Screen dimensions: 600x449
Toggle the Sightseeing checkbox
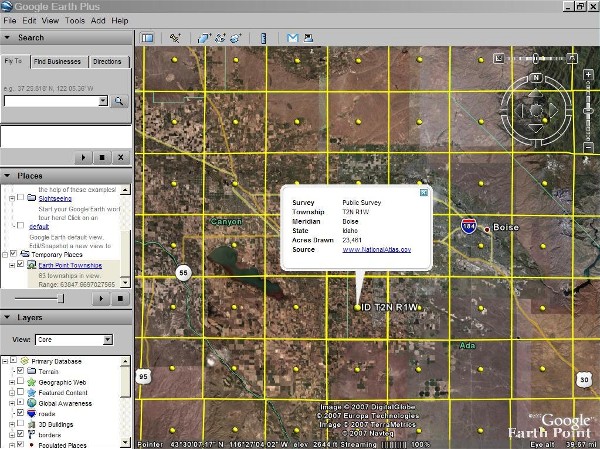click(21, 198)
